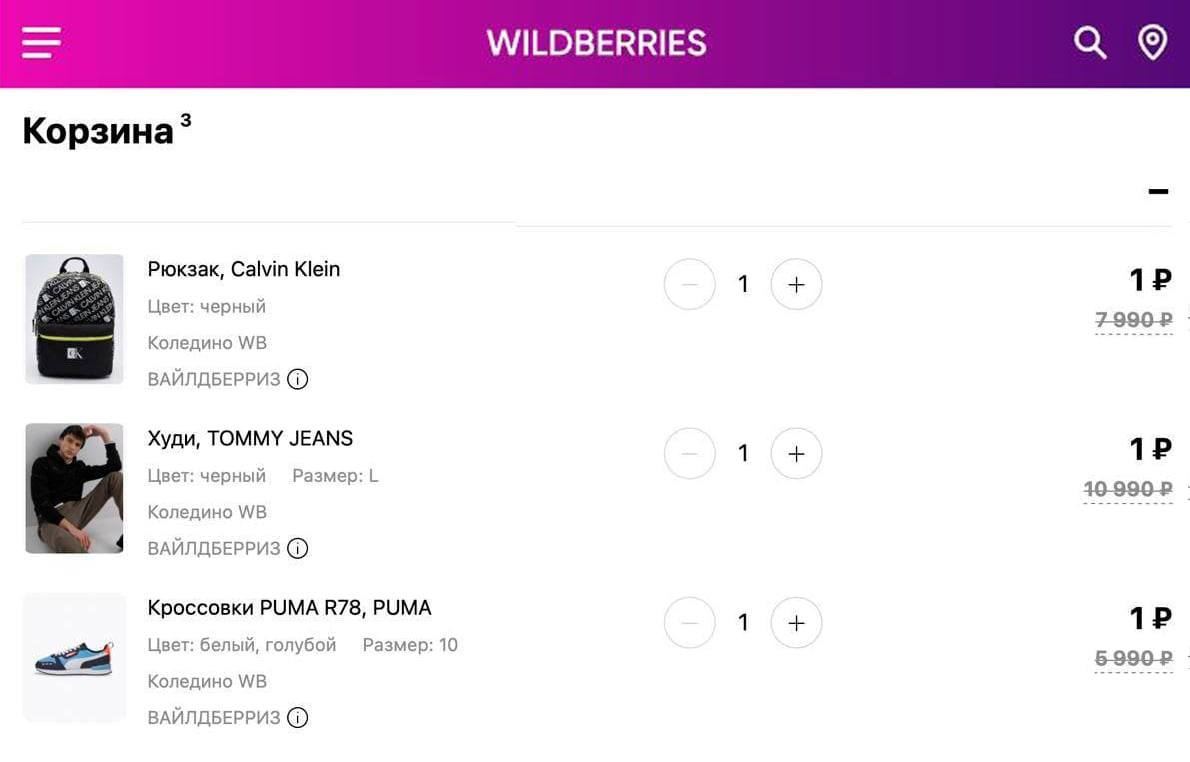Open the pickup location pin icon
Screen dimensions: 1190x762
[1153, 43]
